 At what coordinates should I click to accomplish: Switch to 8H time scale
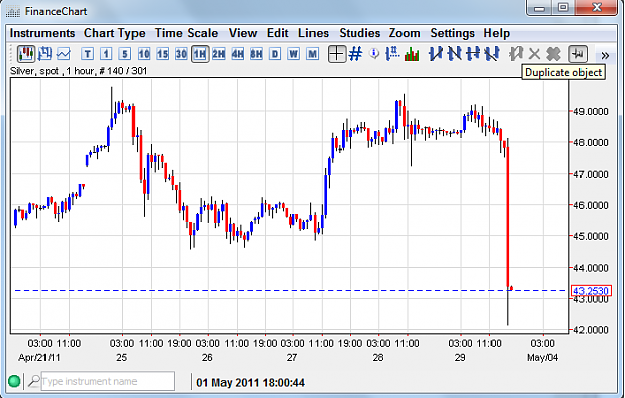click(256, 53)
